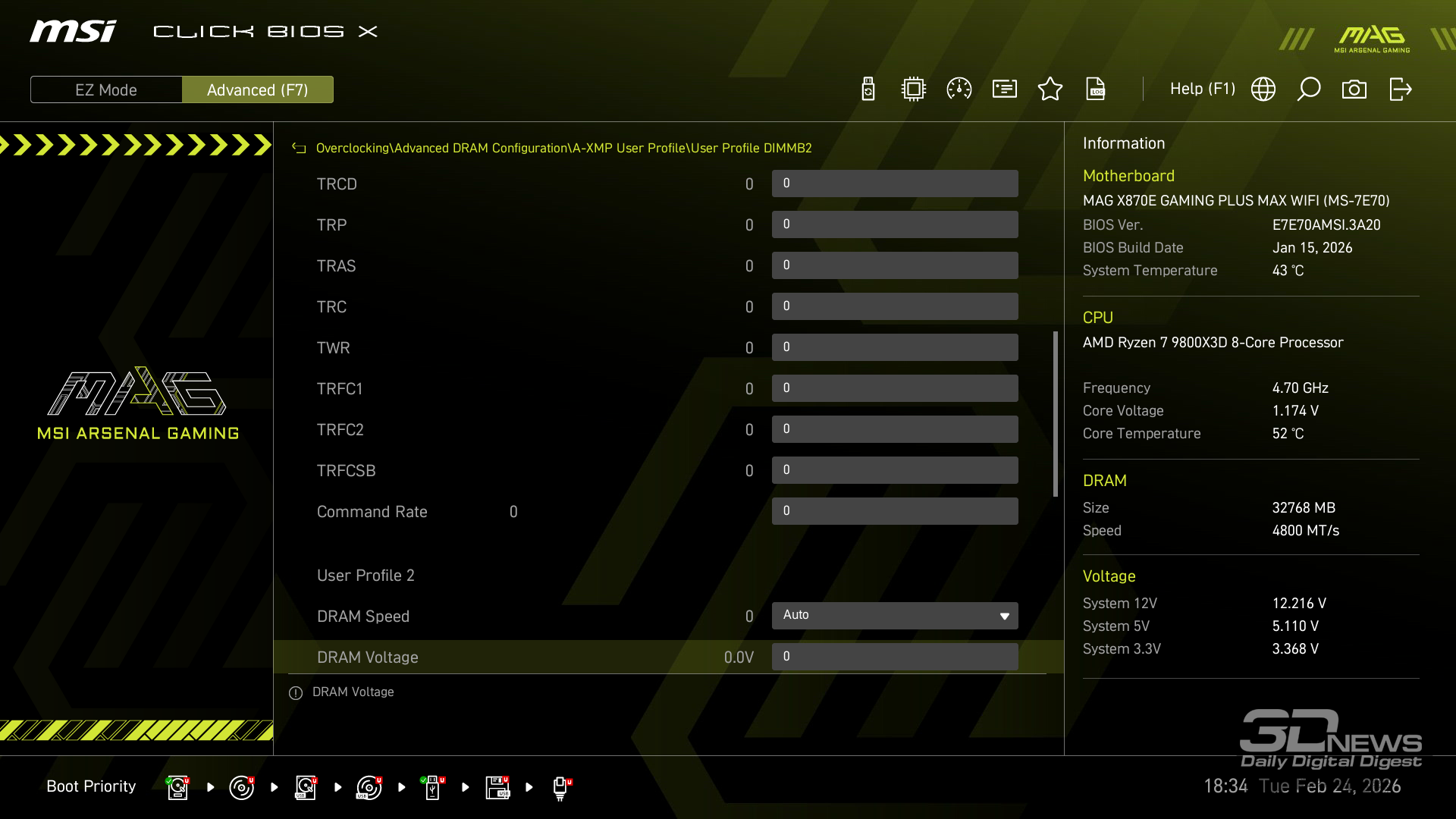Screen dimensions: 1456x819
Task: Select hard disk boot priority device
Action: pyautogui.click(x=177, y=787)
